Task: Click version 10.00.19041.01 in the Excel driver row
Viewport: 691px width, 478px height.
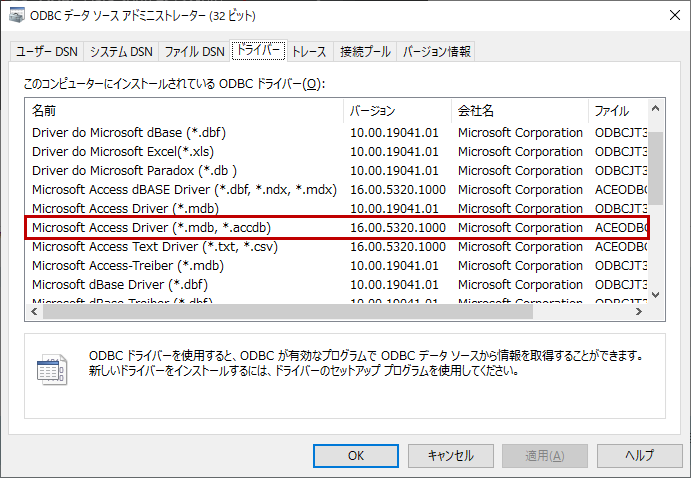Action: 394,152
